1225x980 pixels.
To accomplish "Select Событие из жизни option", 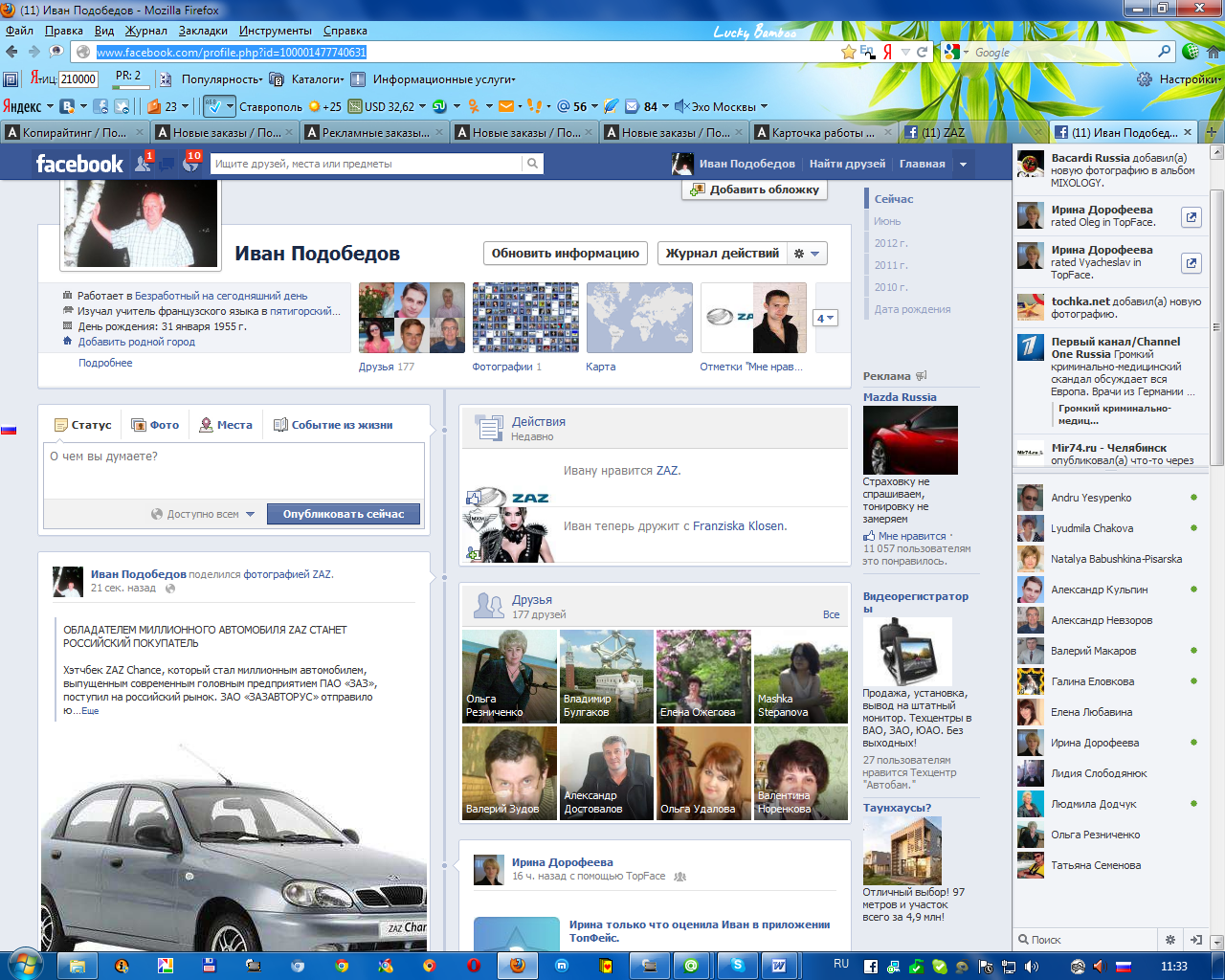I will pos(333,425).
